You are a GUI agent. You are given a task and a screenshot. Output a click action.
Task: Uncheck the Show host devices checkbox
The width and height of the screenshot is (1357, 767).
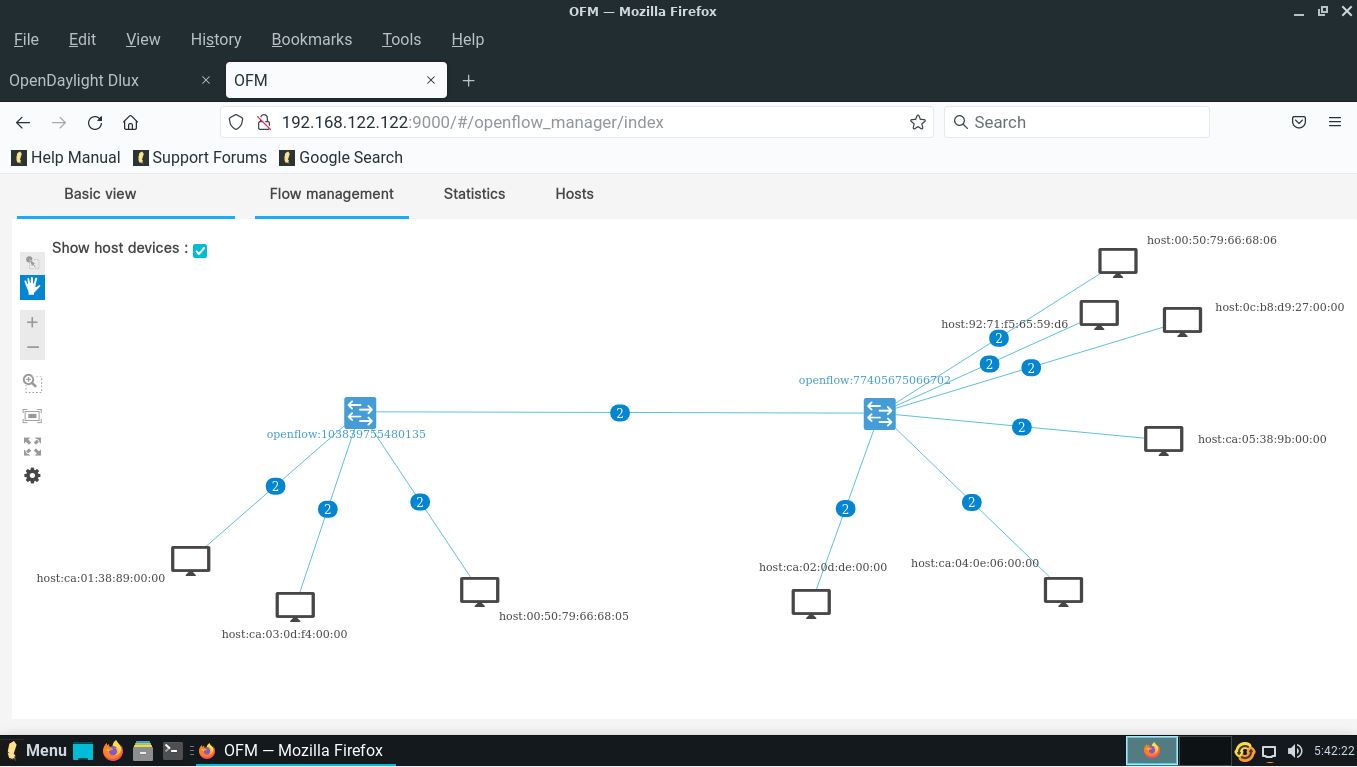pyautogui.click(x=200, y=250)
